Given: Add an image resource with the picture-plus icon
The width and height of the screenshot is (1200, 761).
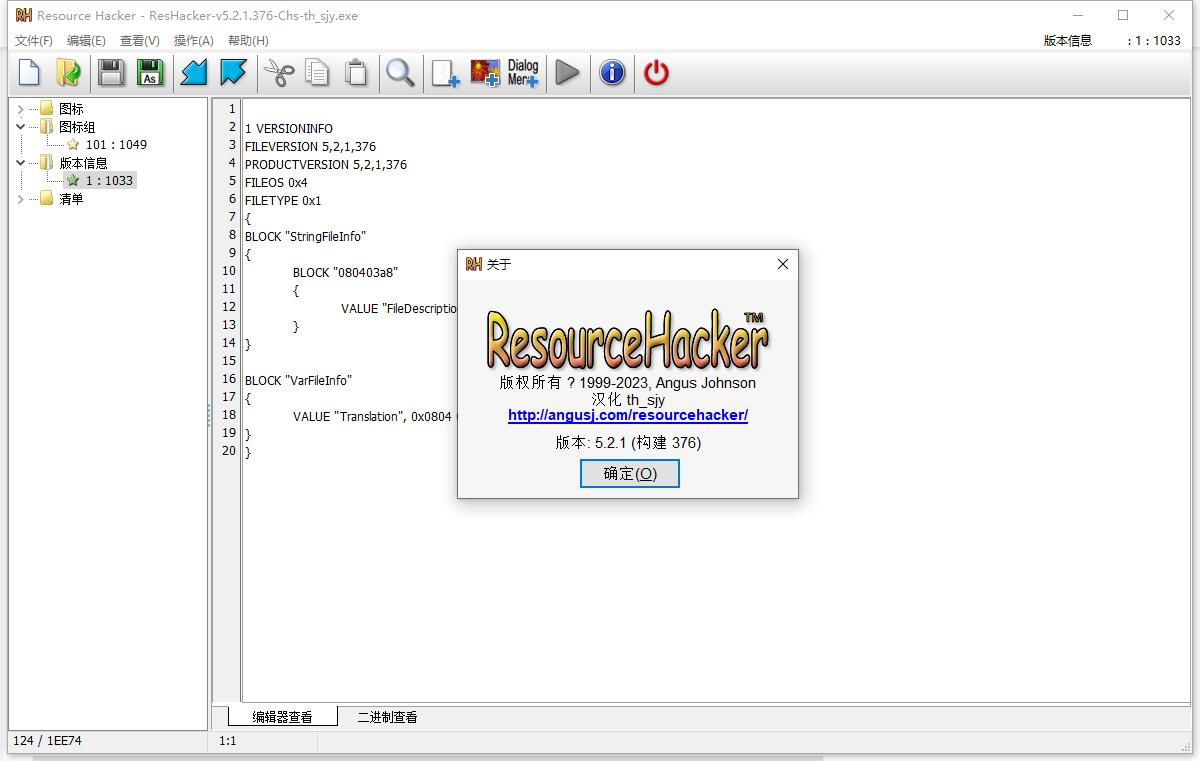Looking at the screenshot, I should [x=485, y=73].
